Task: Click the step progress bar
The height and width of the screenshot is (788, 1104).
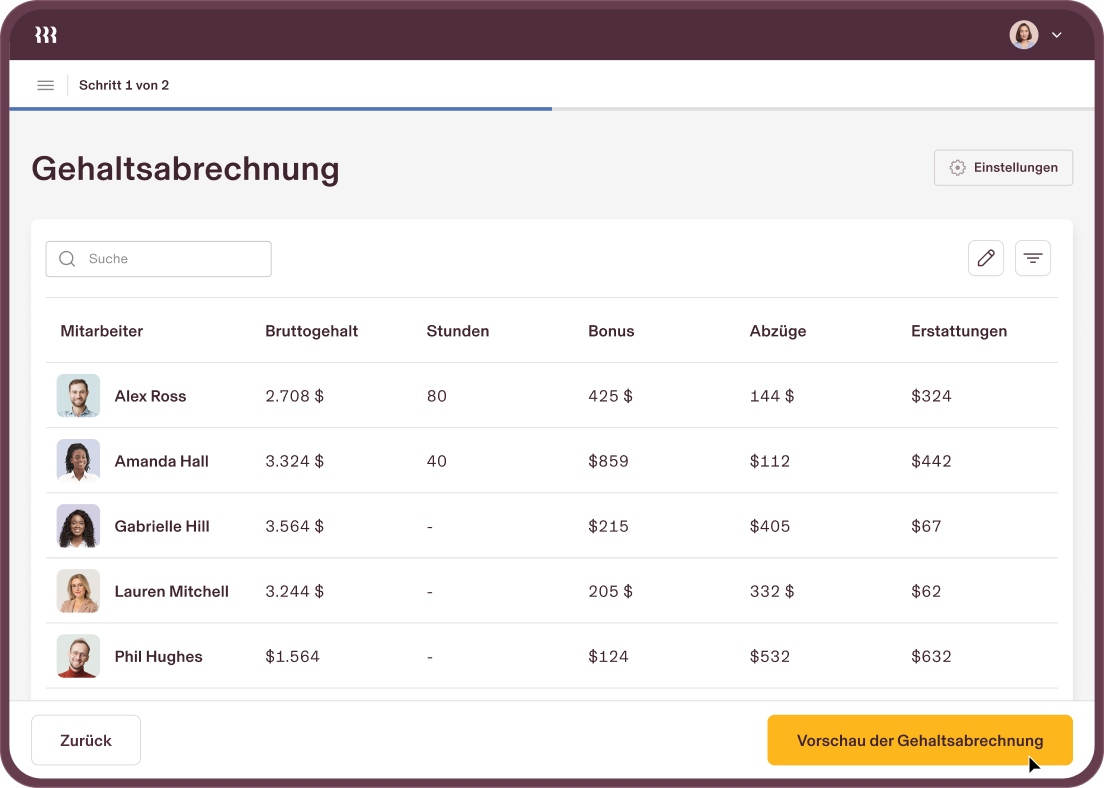Action: (551, 108)
